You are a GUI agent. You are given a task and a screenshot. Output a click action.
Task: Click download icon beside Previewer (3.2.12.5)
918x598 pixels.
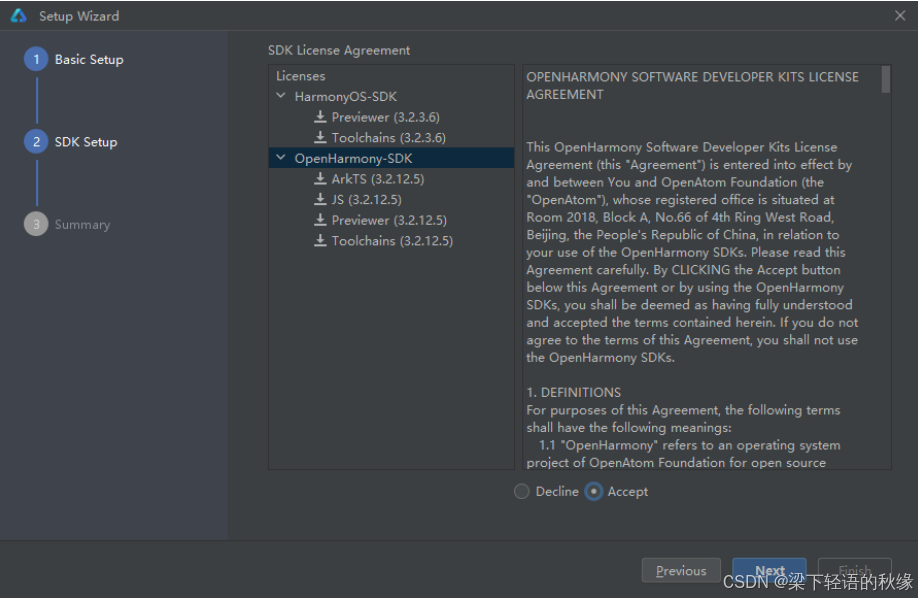(320, 220)
